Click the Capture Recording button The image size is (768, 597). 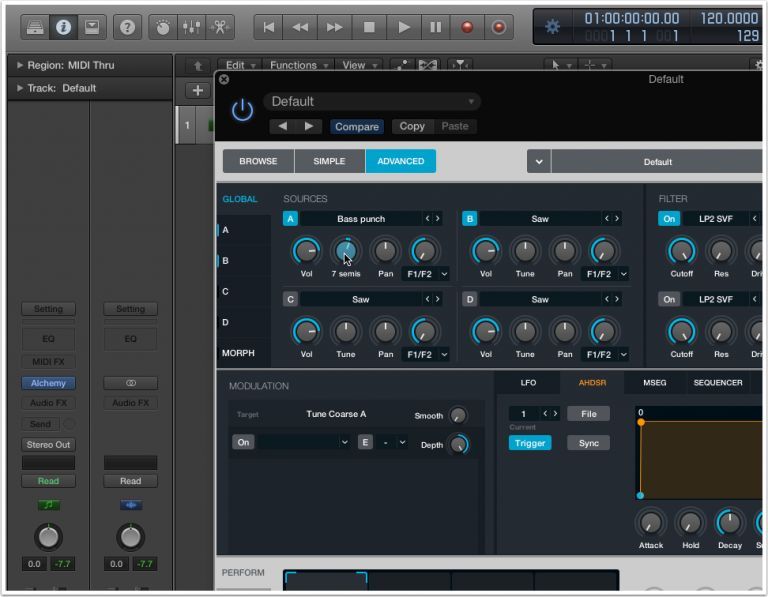click(x=499, y=27)
